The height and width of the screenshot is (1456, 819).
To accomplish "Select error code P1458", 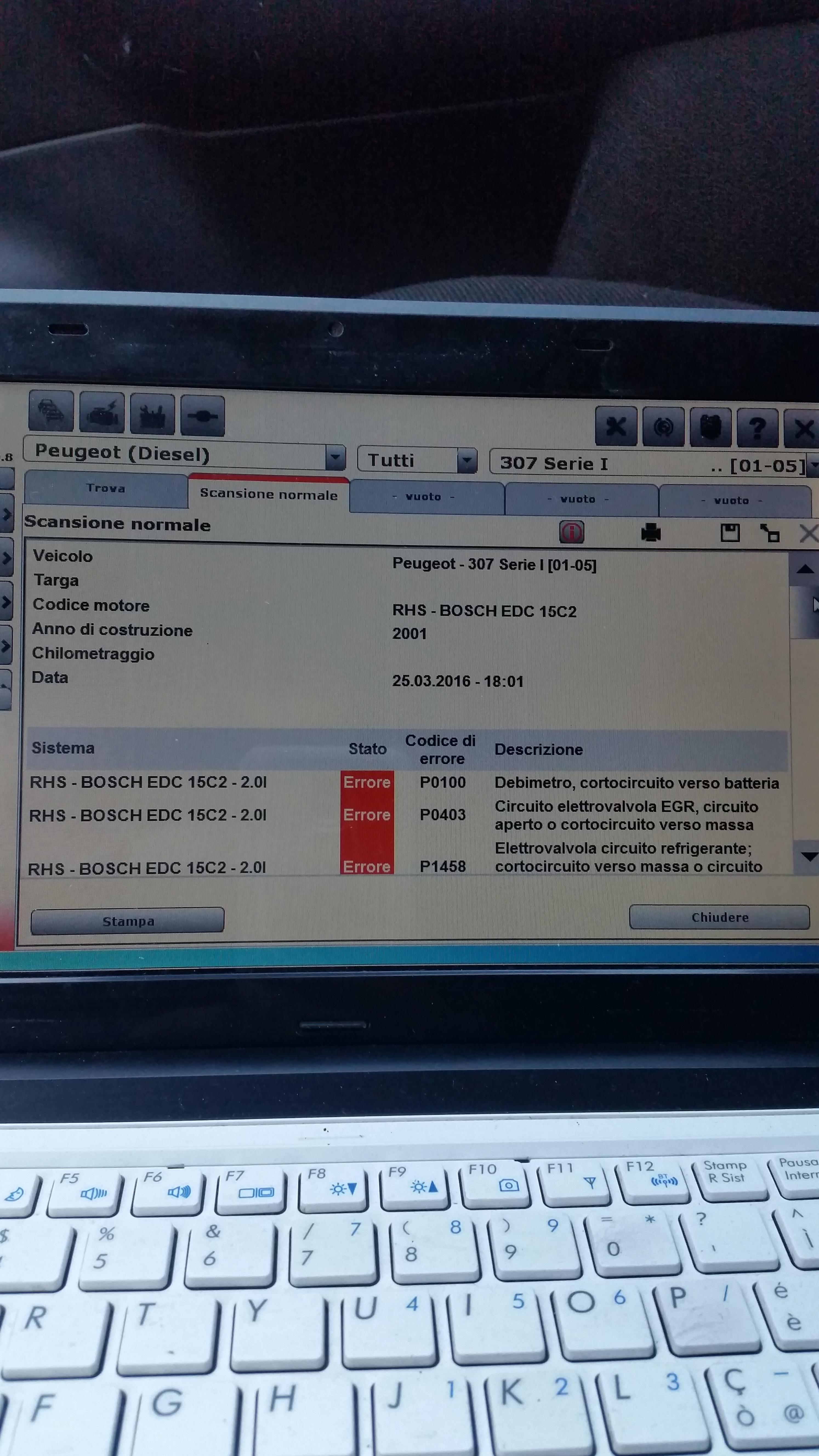I will 443,866.
